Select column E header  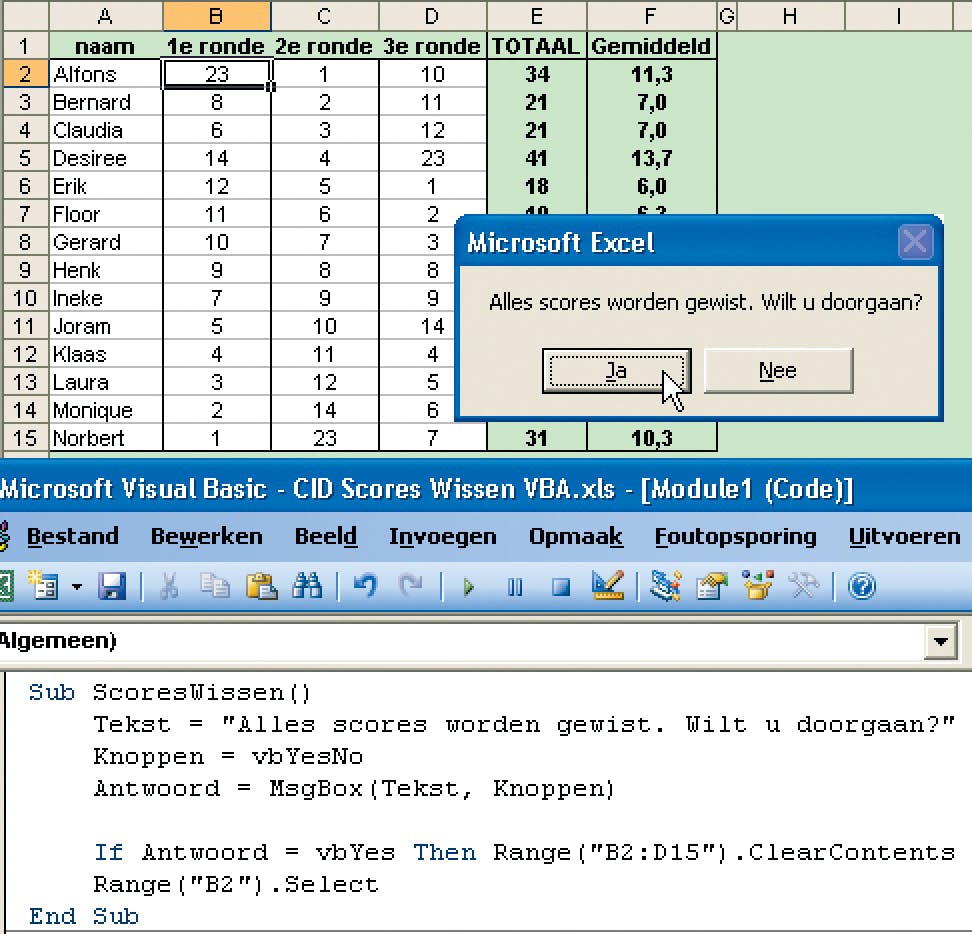point(537,15)
